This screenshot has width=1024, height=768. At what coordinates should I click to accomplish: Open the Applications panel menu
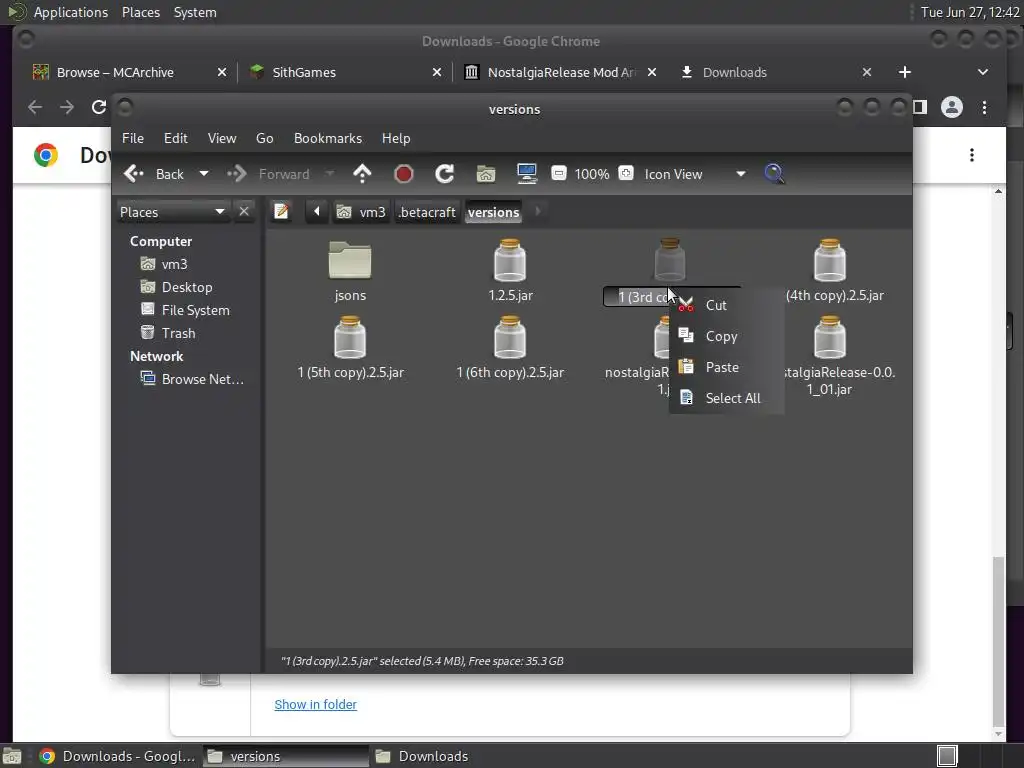71,12
